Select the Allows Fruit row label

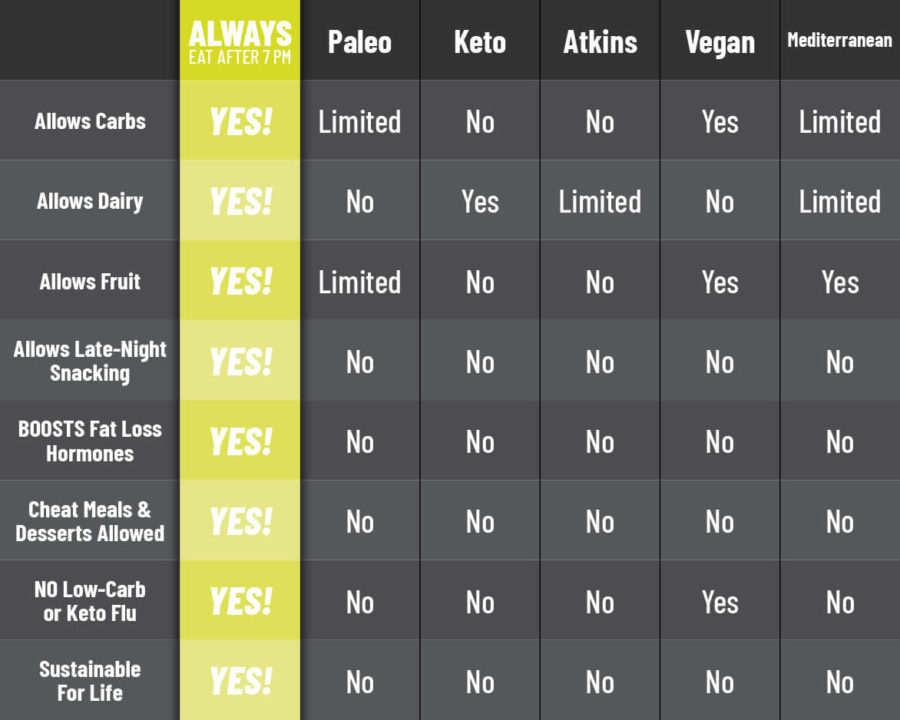[x=90, y=282]
